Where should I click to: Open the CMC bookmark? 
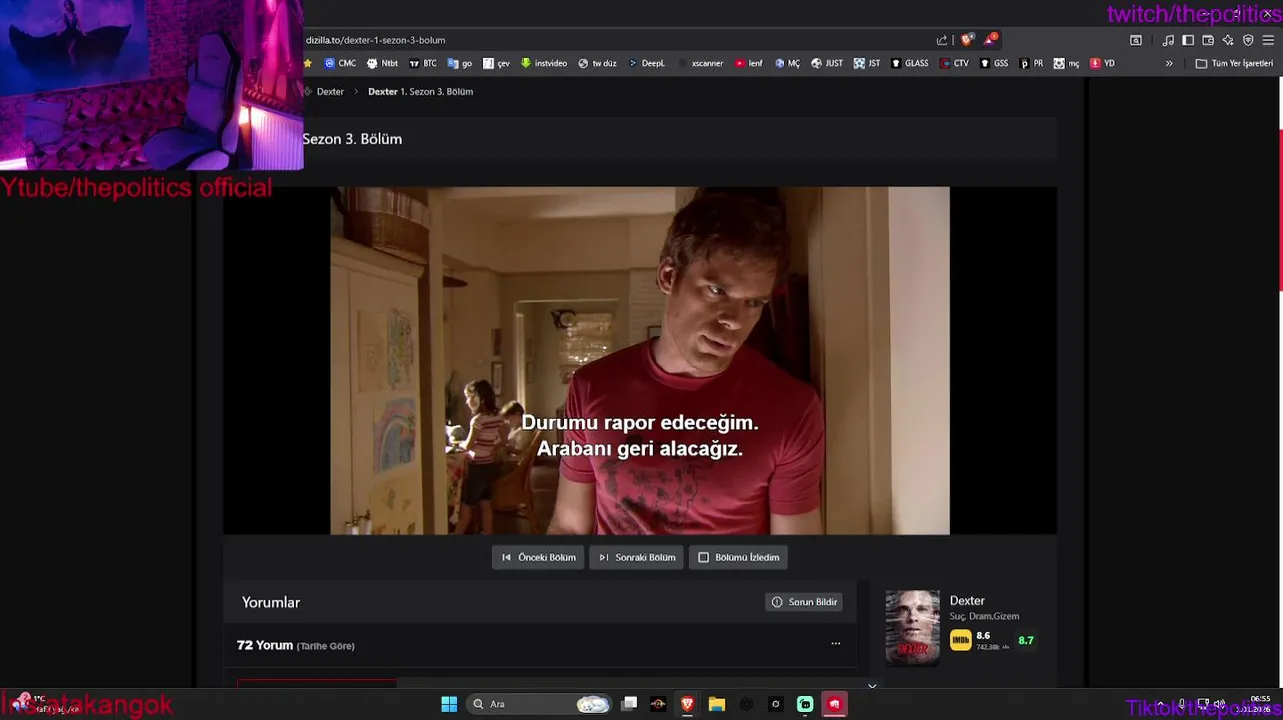[x=340, y=63]
